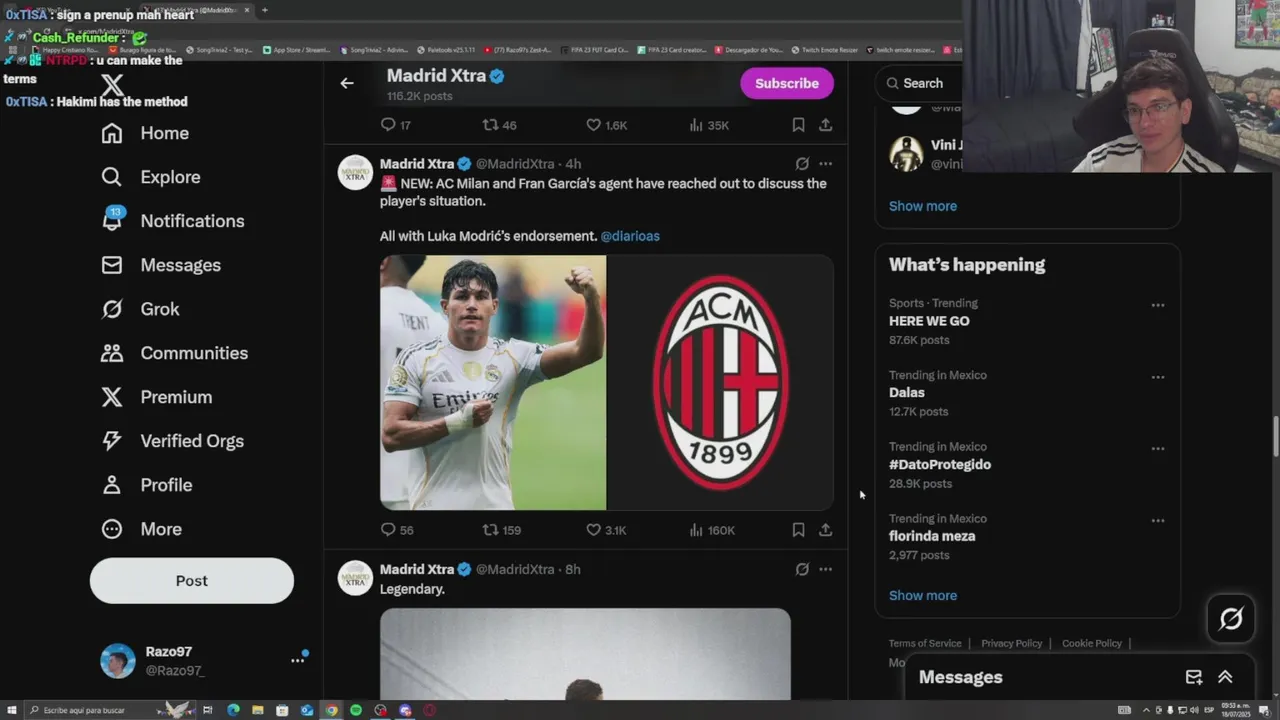This screenshot has height=720, width=1280.
Task: Open Fran García photo in the post
Action: (493, 383)
